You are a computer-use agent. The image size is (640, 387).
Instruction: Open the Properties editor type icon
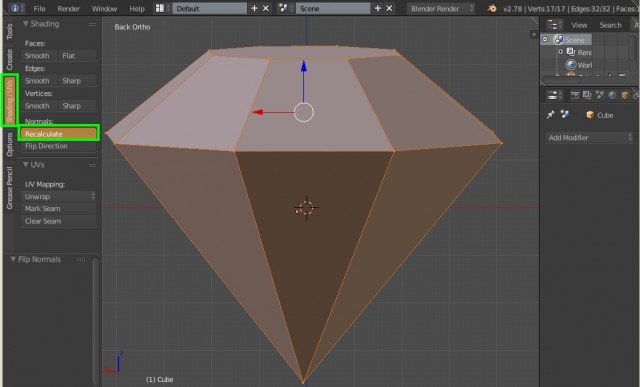[554, 96]
